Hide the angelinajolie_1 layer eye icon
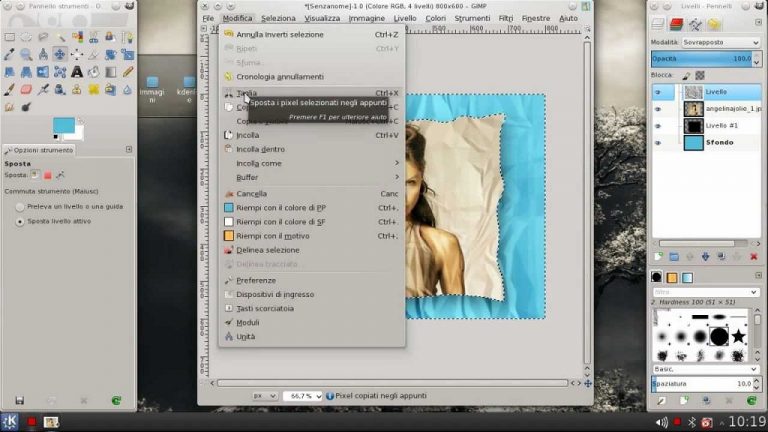Viewport: 768px width, 432px height. 658,109
